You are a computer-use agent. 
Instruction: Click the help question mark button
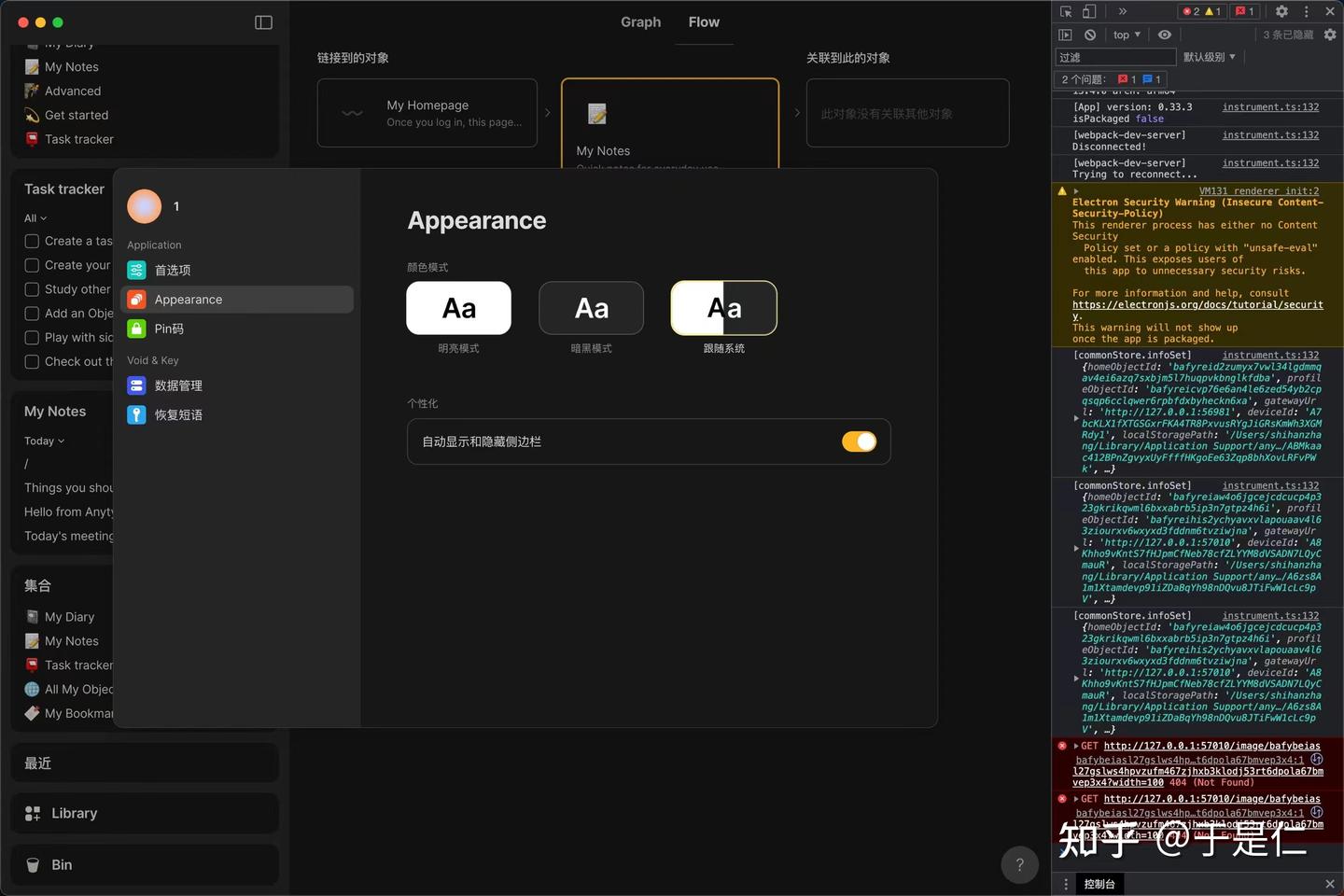pos(1020,864)
